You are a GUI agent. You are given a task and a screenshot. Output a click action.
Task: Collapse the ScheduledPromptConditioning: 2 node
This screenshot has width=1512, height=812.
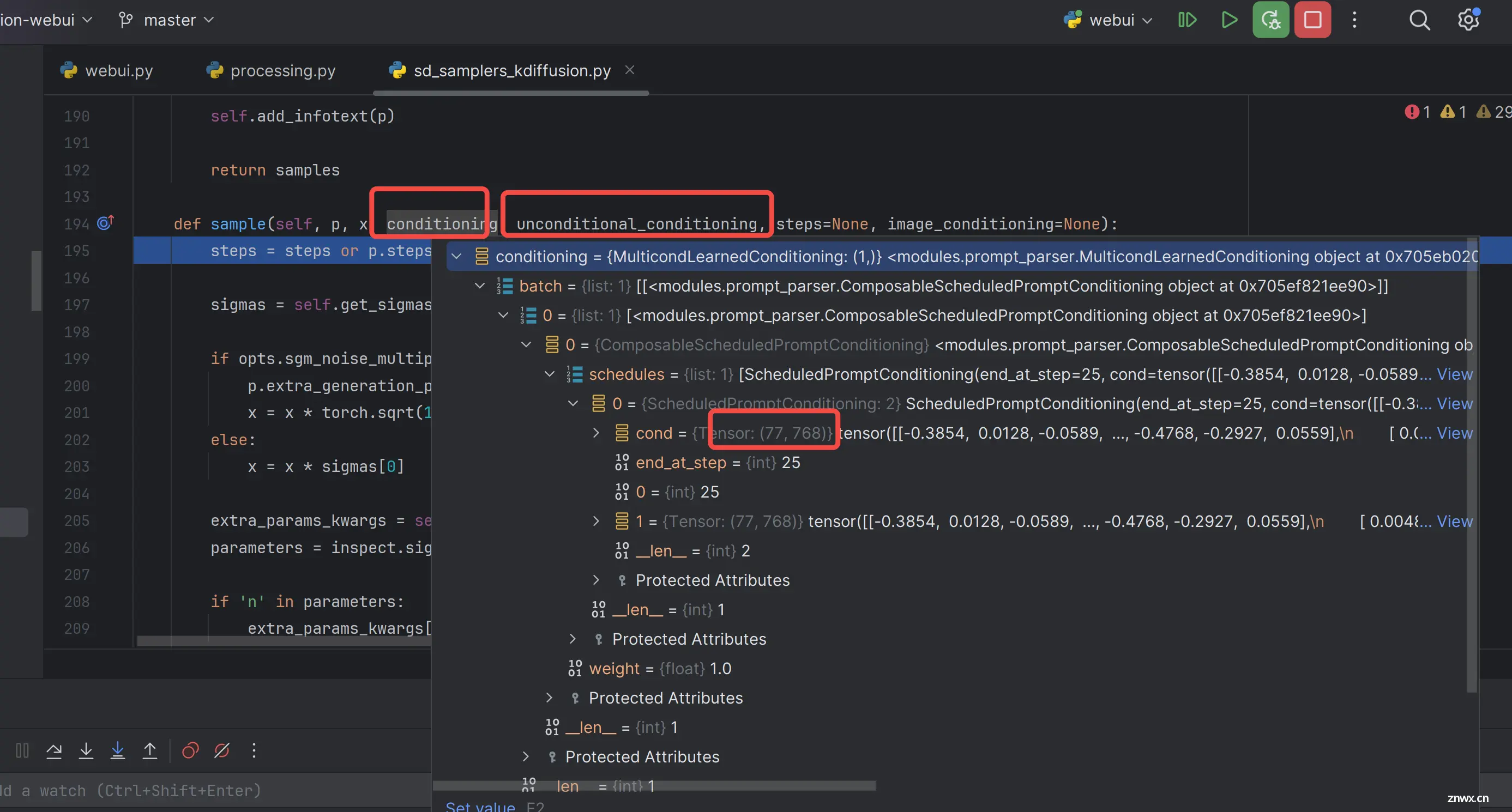(573, 403)
